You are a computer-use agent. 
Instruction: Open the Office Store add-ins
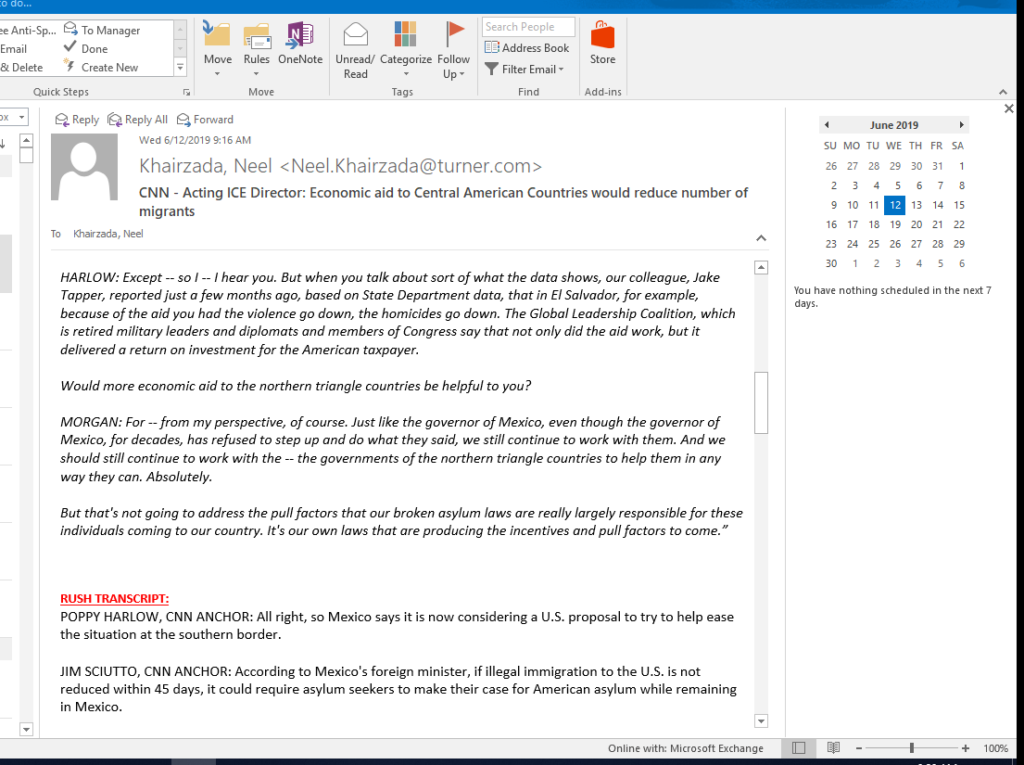[x=602, y=43]
